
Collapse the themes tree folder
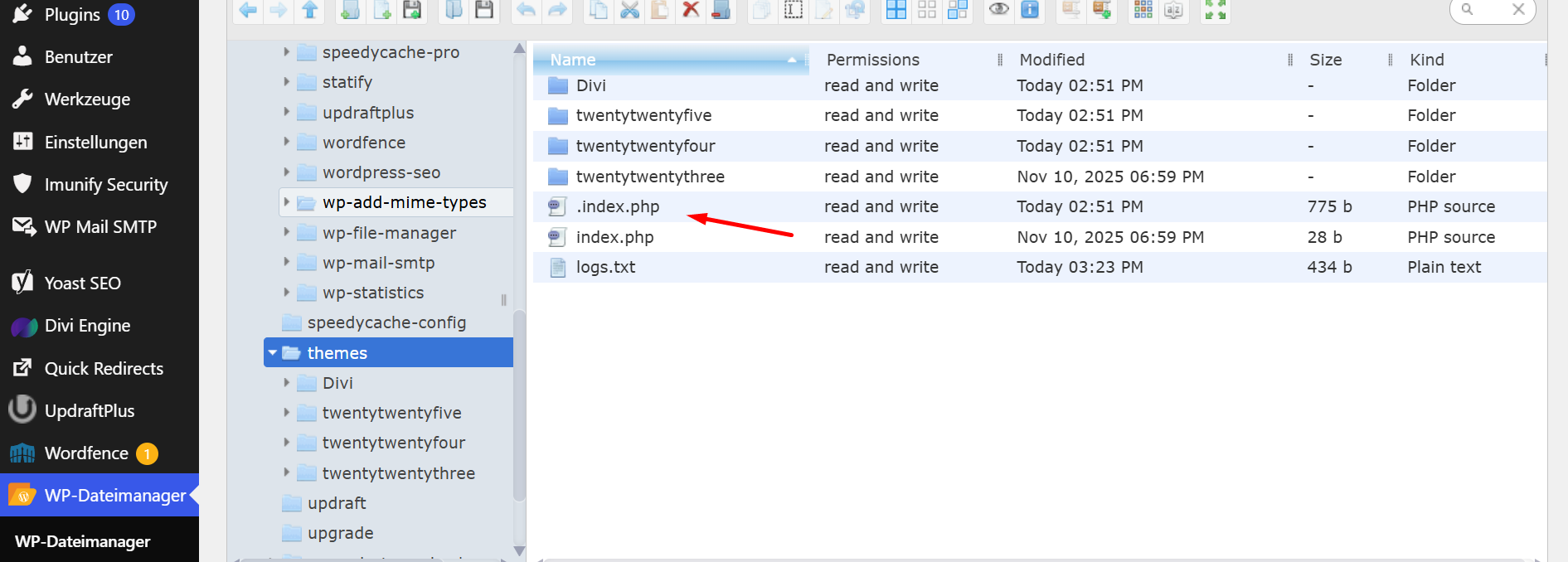pos(272,352)
